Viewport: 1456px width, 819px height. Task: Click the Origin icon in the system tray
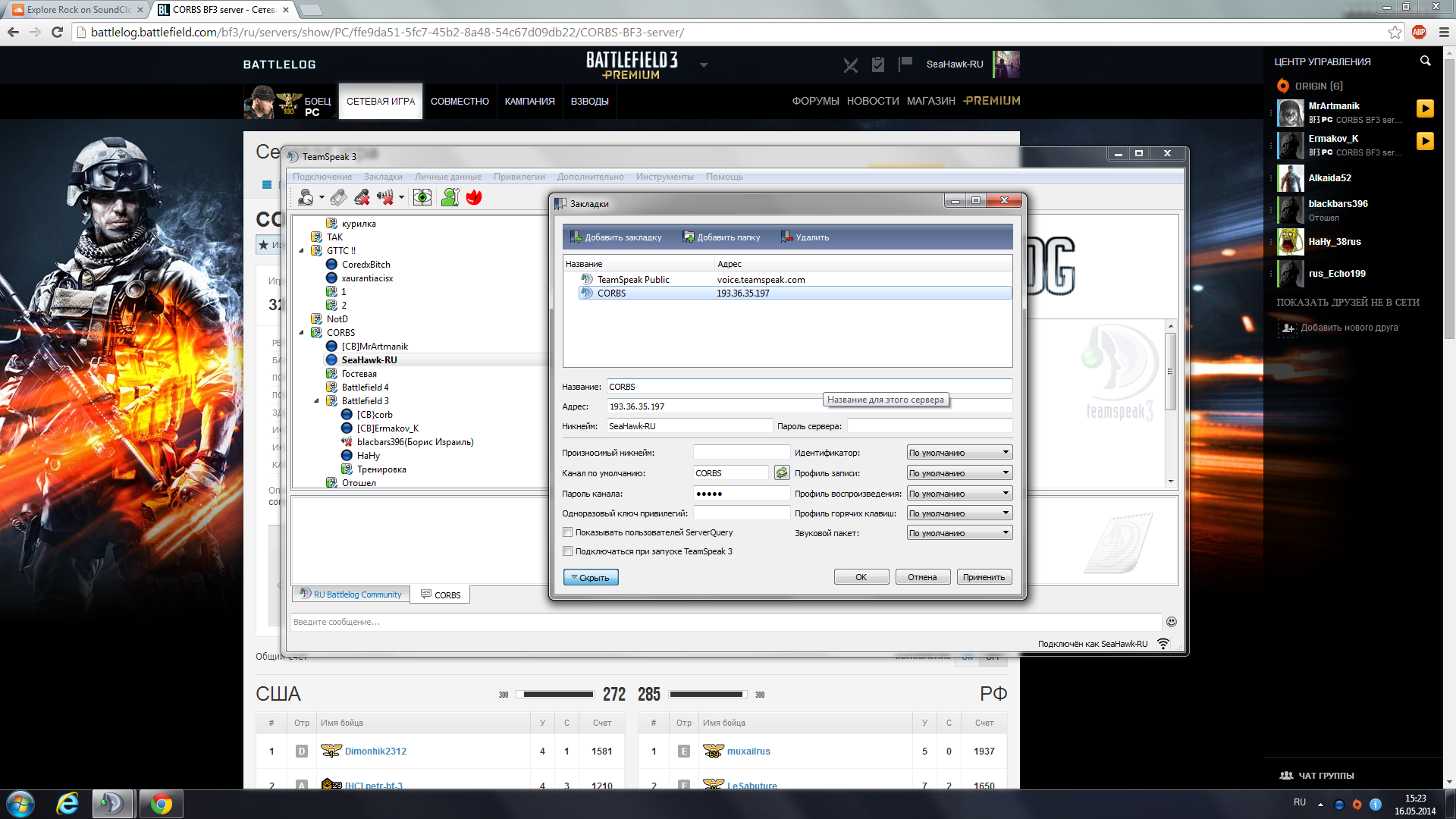click(x=1357, y=805)
